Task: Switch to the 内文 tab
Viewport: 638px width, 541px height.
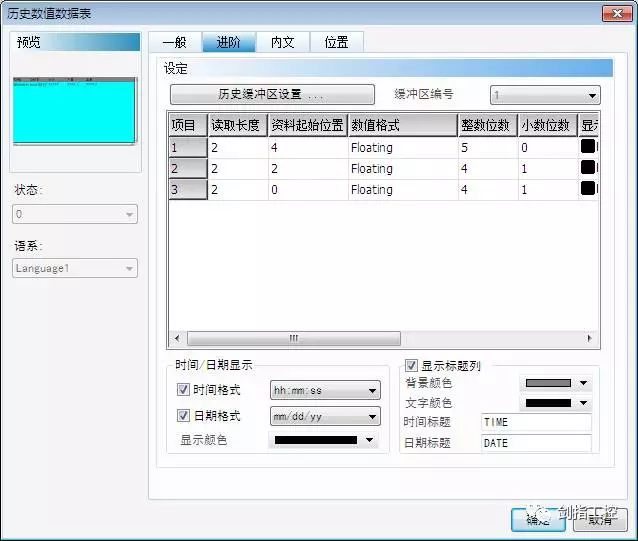Action: [x=282, y=42]
